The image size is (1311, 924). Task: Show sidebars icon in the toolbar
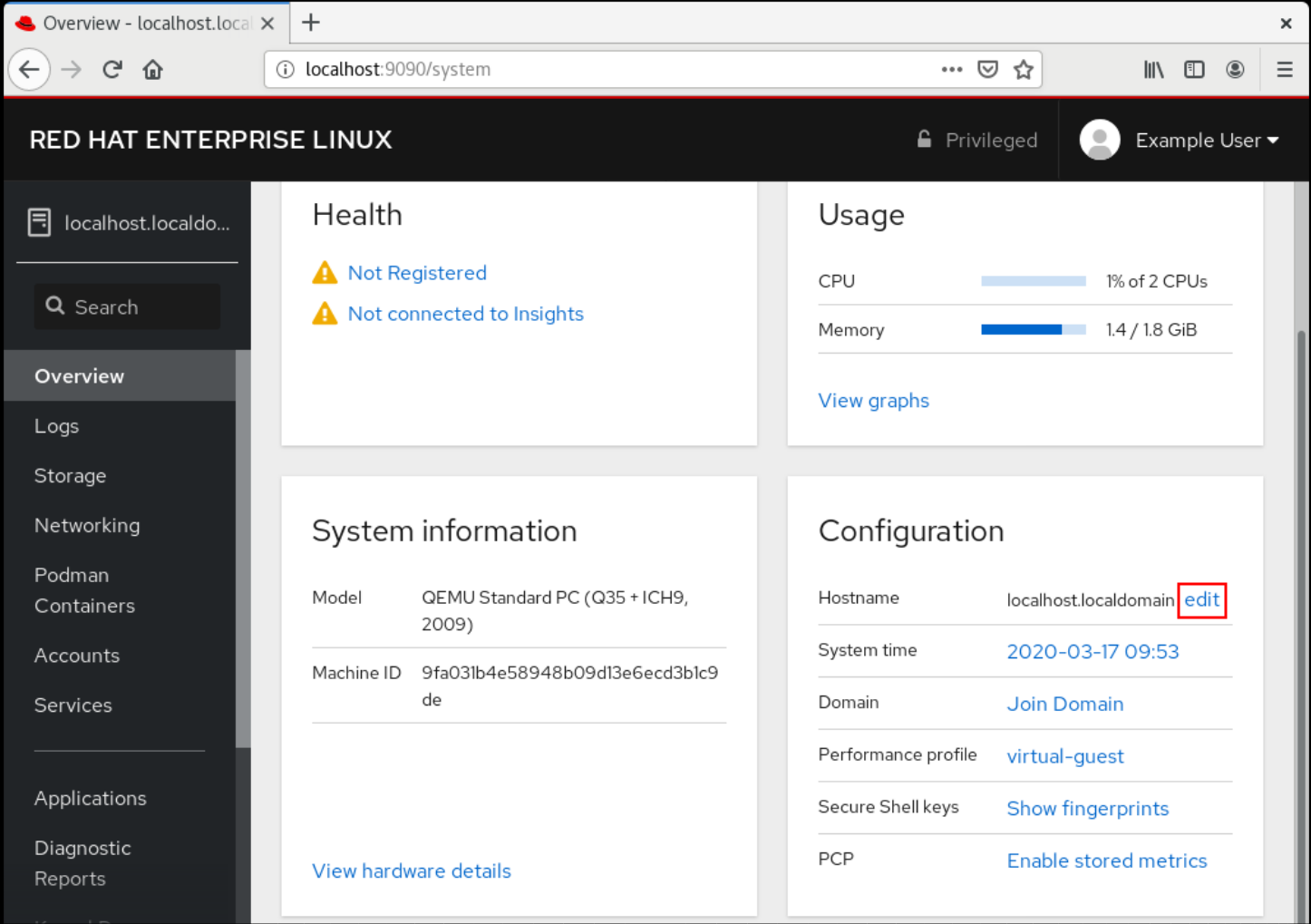(1194, 70)
